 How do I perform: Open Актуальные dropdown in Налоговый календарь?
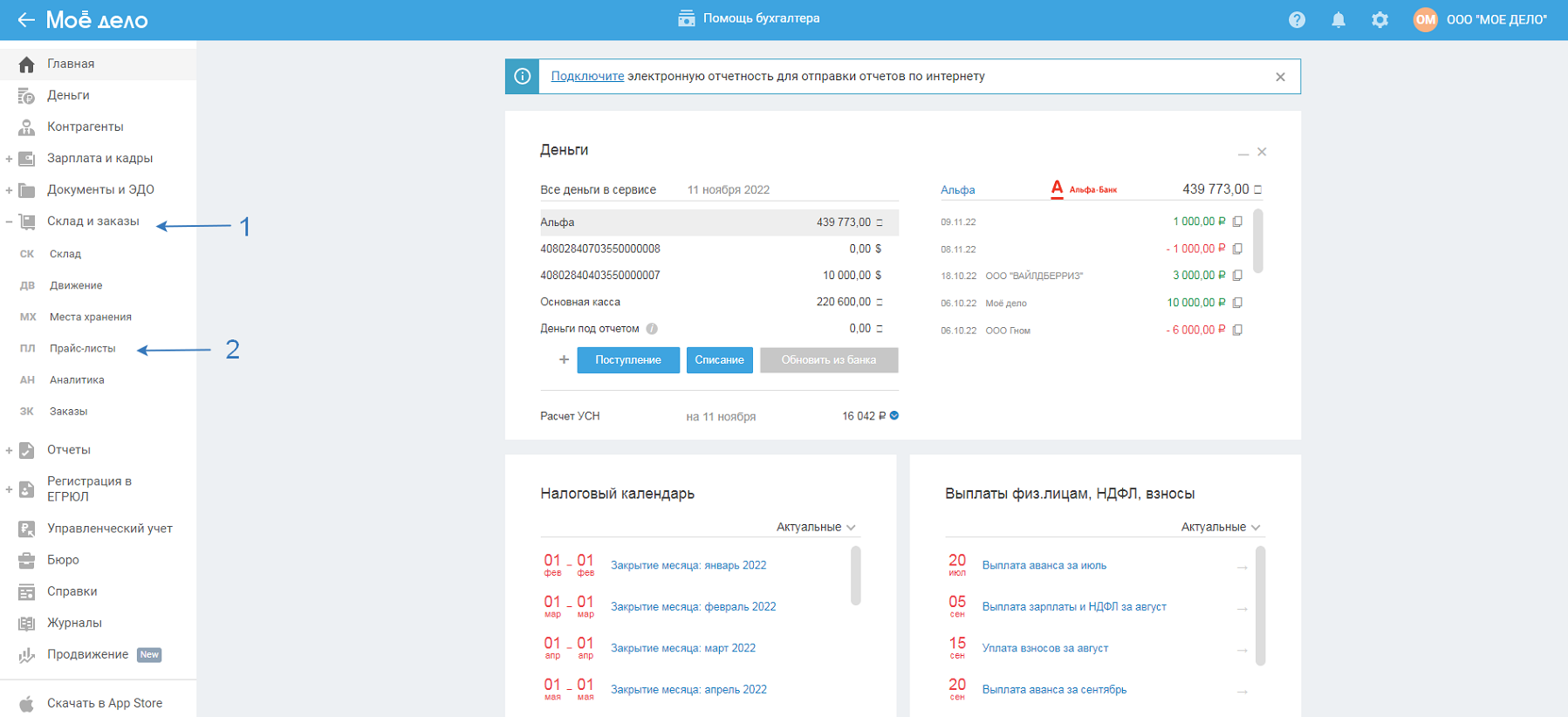point(816,527)
